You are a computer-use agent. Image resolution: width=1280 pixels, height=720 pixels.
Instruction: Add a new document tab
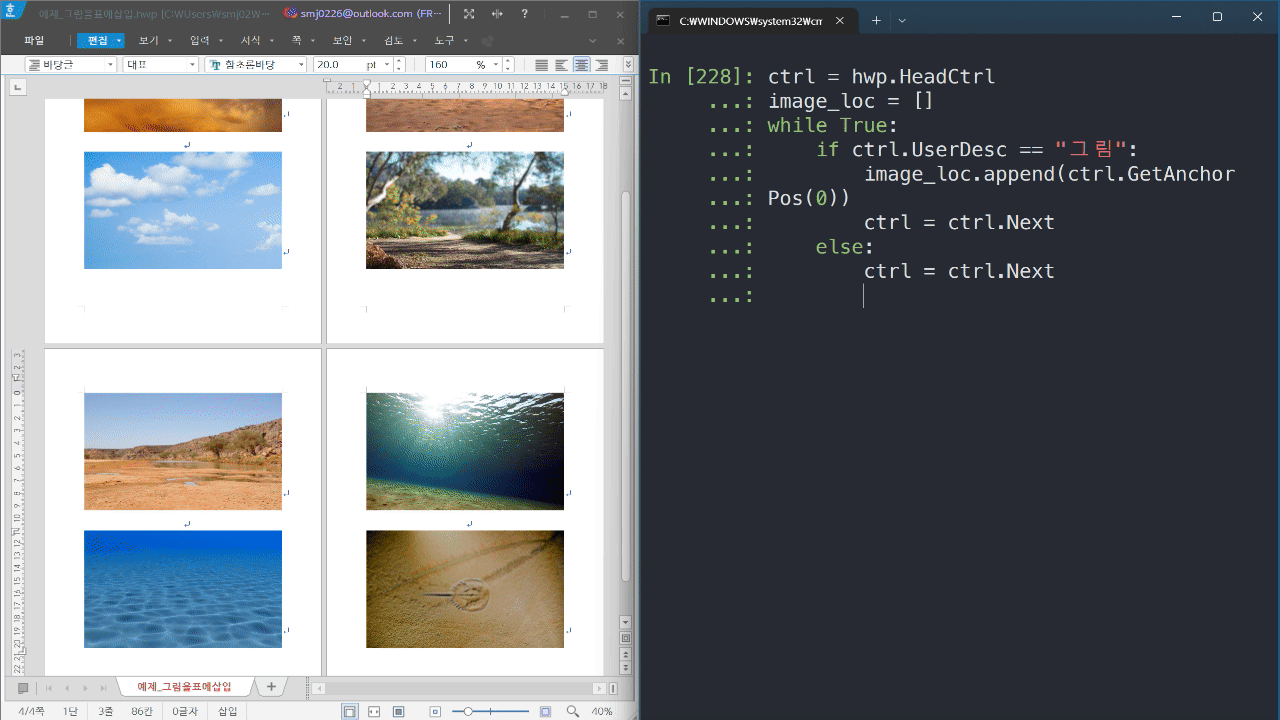click(x=270, y=687)
